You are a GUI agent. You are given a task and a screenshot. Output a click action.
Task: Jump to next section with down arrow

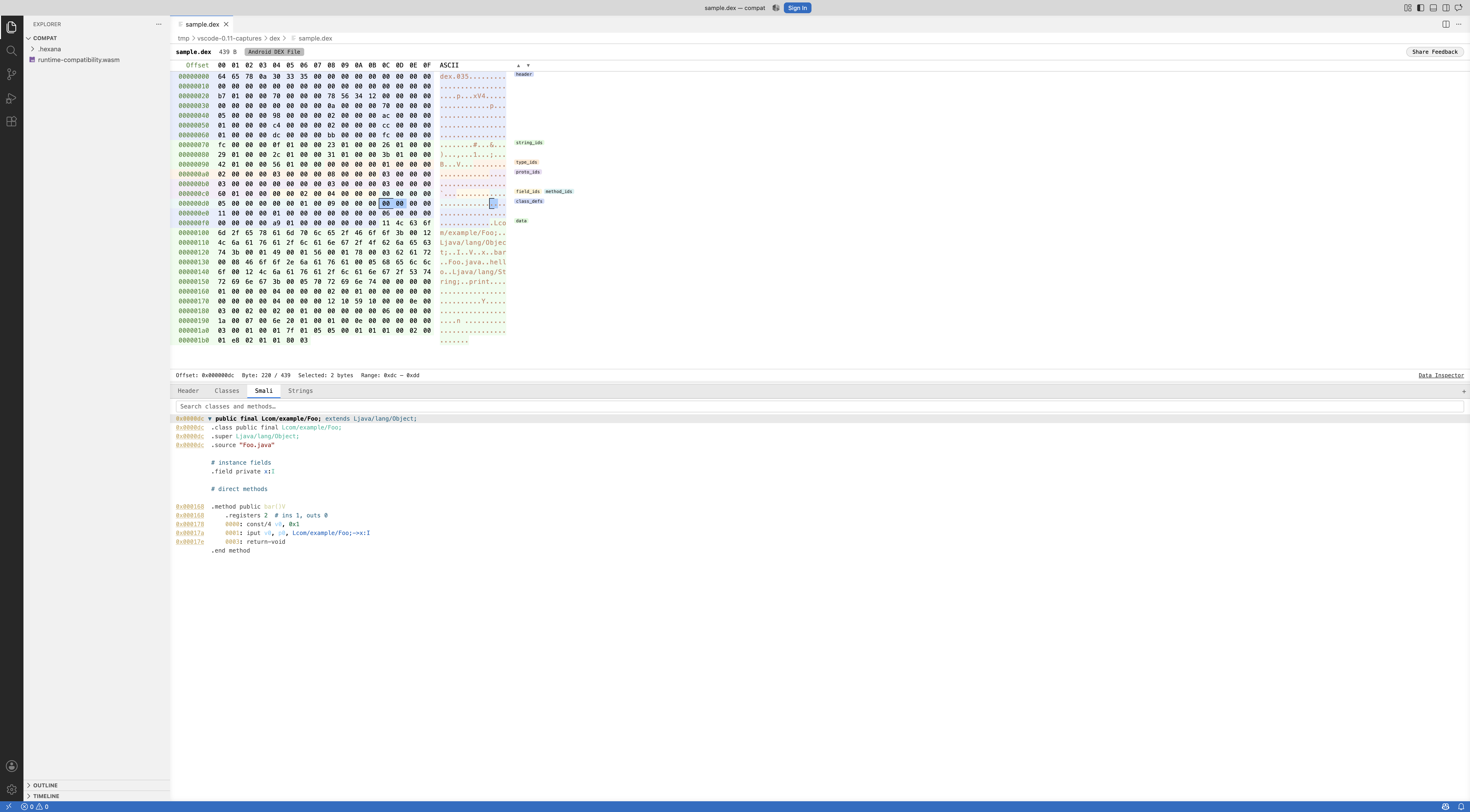528,66
